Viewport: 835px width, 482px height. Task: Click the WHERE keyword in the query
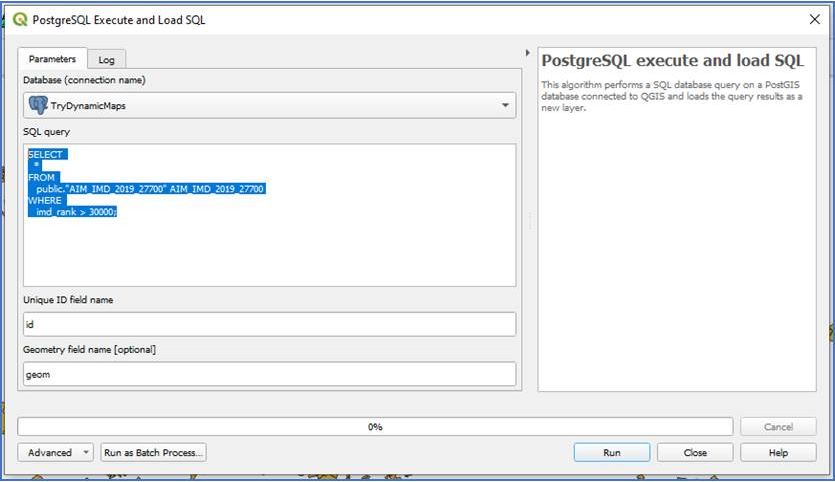pos(45,200)
